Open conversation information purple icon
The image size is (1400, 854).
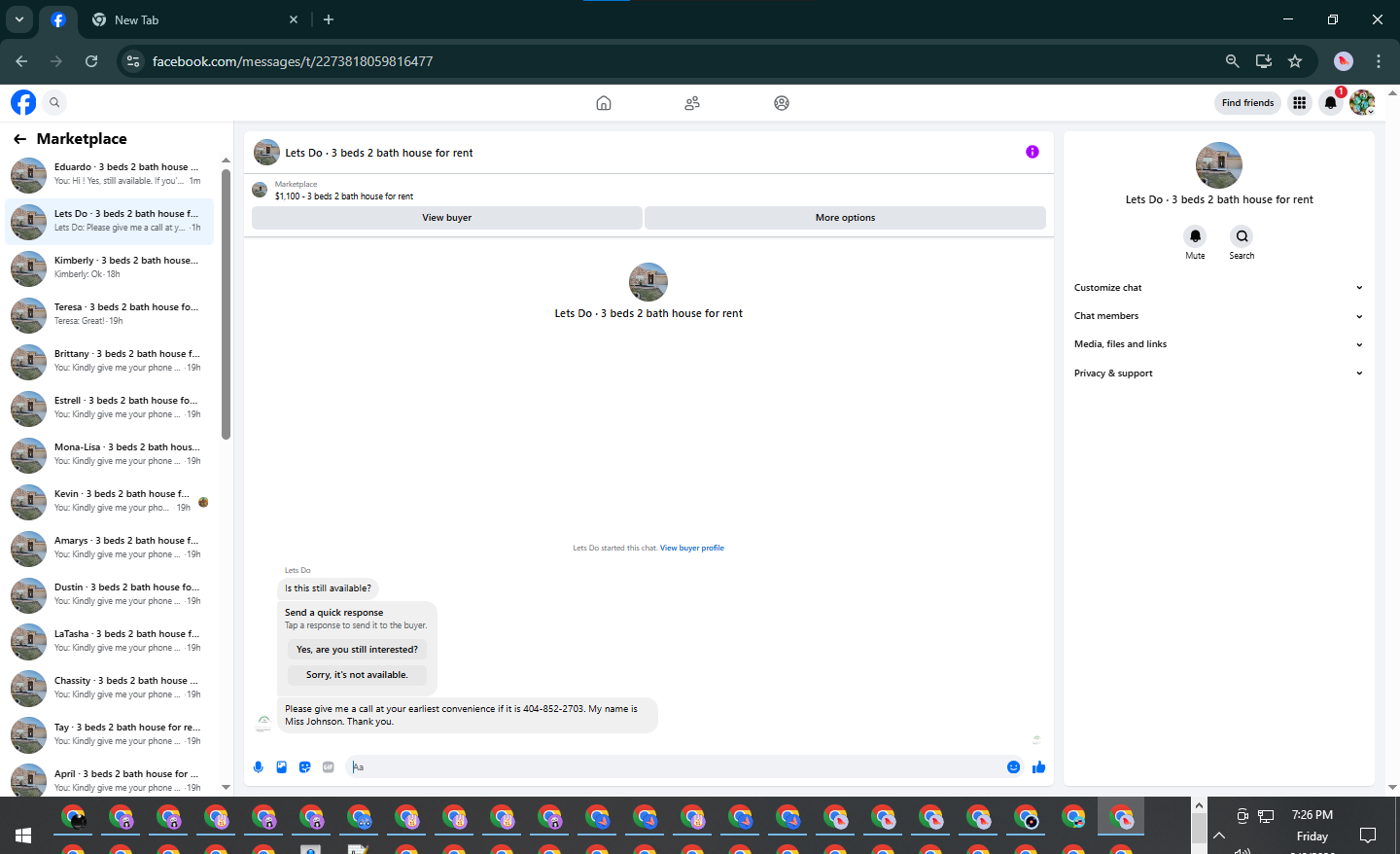(x=1032, y=152)
